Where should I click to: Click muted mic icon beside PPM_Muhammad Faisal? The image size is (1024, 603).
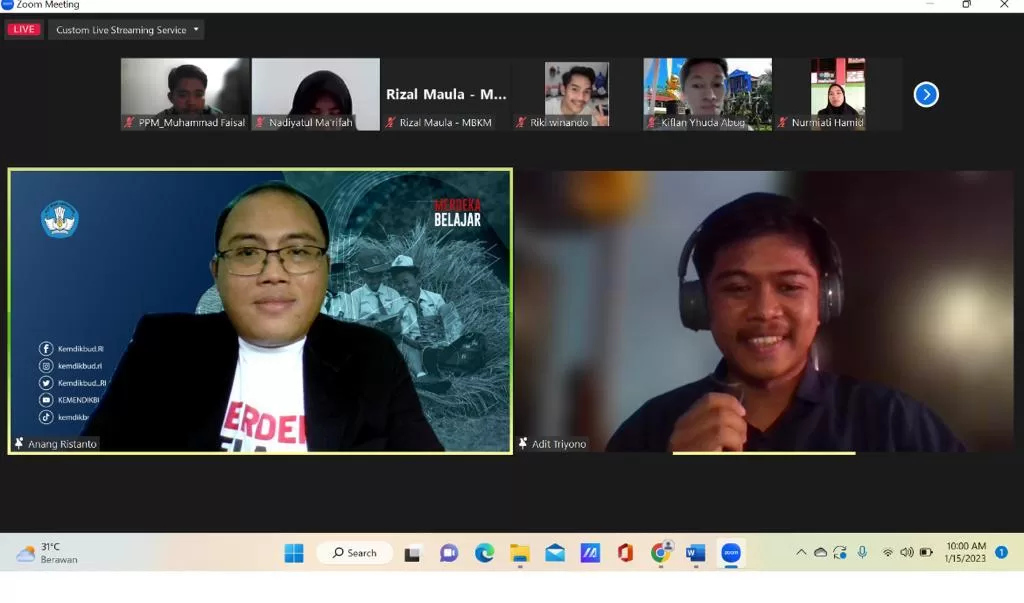click(129, 122)
